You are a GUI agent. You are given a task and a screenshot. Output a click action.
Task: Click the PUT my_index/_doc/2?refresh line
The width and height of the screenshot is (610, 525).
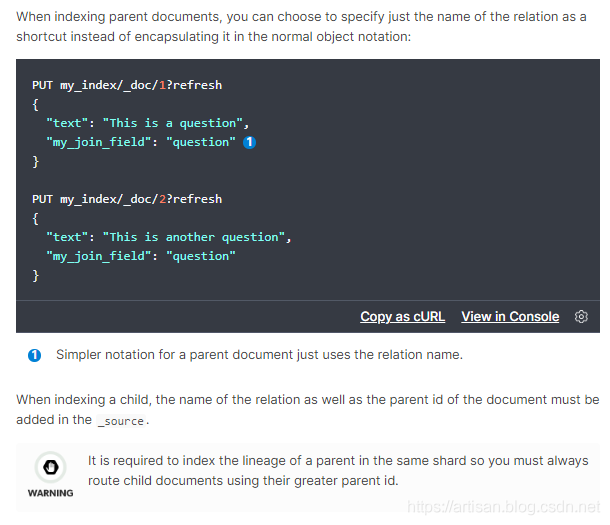(x=127, y=199)
